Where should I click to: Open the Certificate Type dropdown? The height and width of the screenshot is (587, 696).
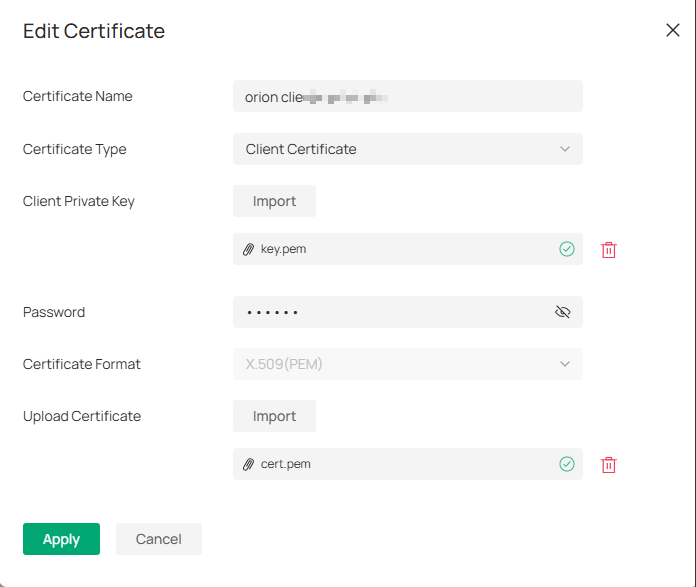407,149
